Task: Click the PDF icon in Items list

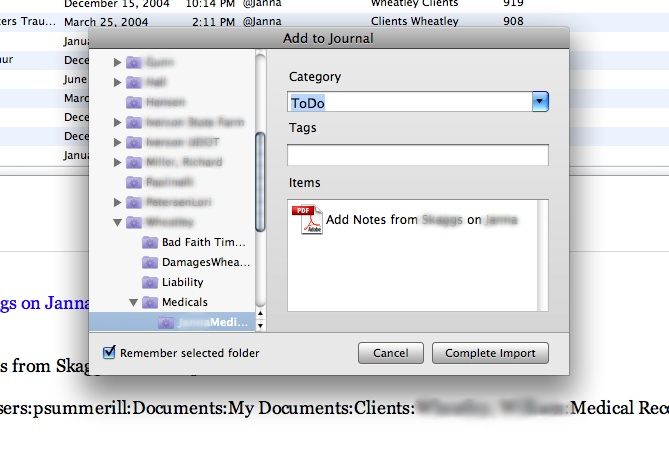Action: point(307,219)
